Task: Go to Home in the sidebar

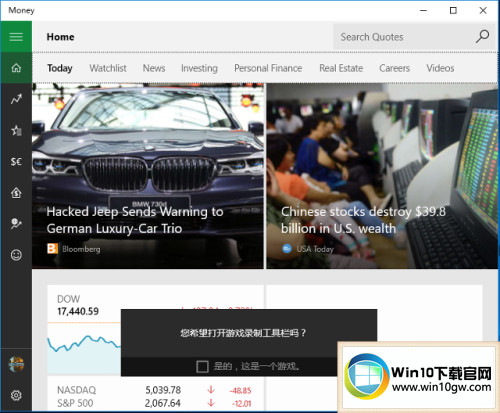Action: click(16, 68)
